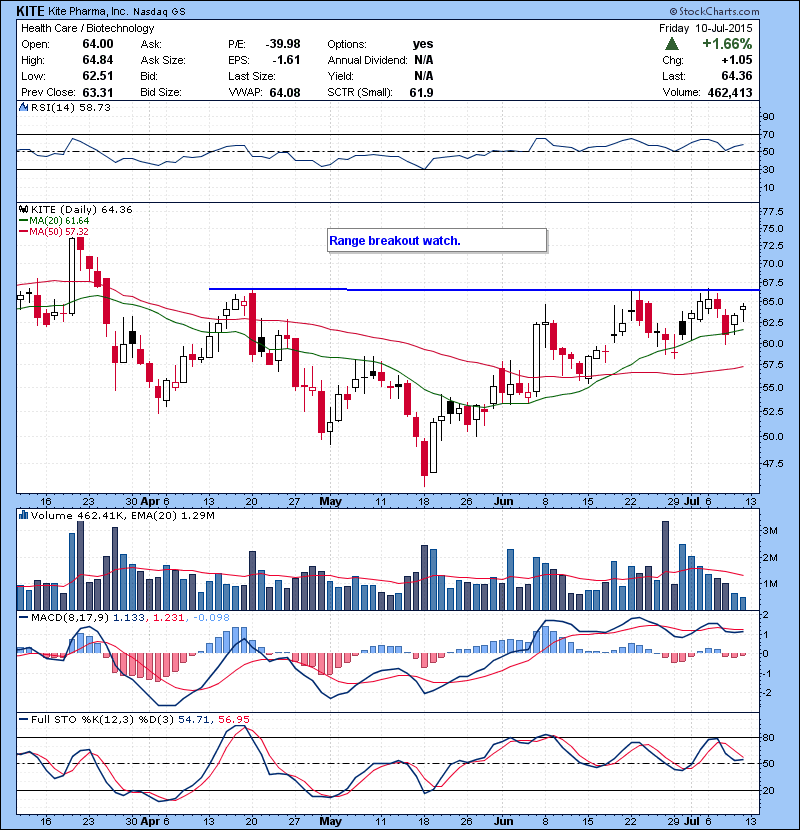Click the Prev Close value 63.31
The image size is (800, 830).
coord(98,92)
